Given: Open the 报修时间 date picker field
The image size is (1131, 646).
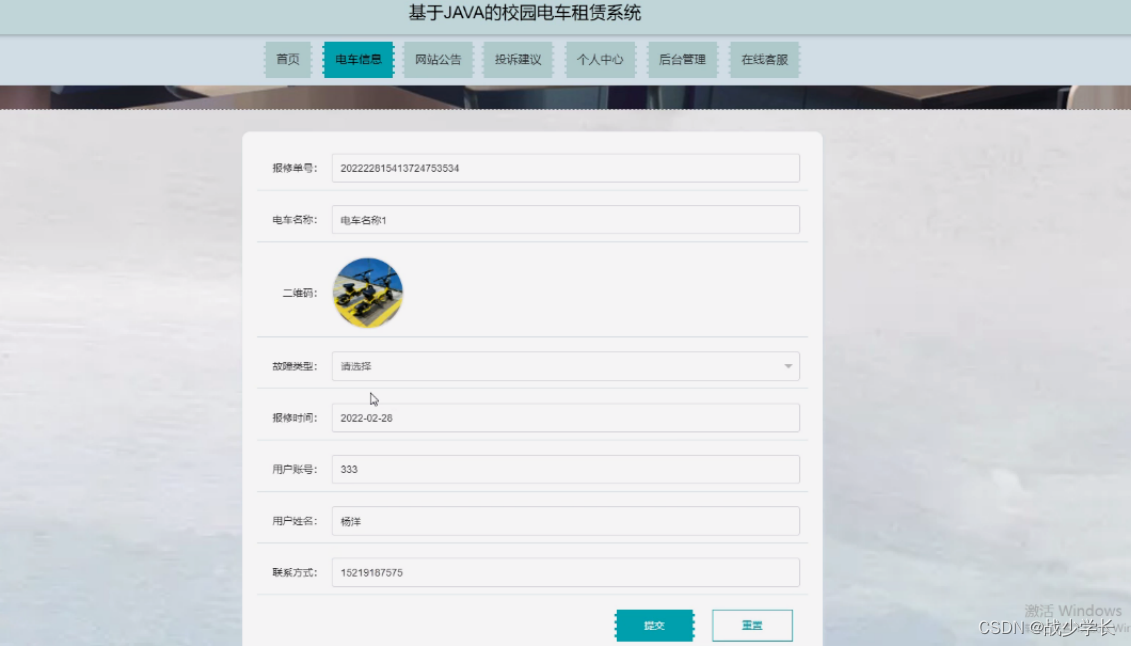Looking at the screenshot, I should tap(565, 417).
